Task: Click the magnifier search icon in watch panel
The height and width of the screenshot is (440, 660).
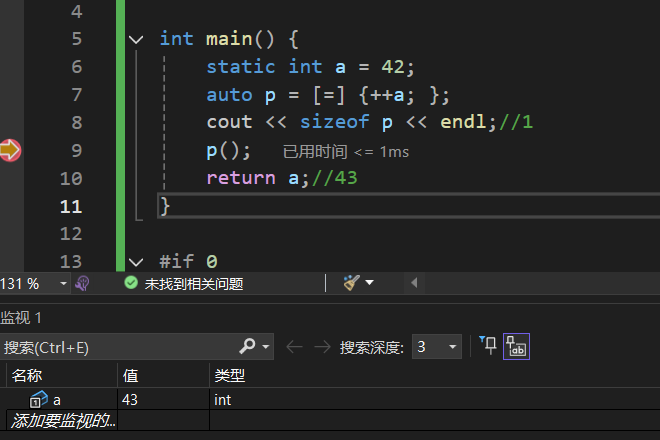Action: tap(248, 347)
